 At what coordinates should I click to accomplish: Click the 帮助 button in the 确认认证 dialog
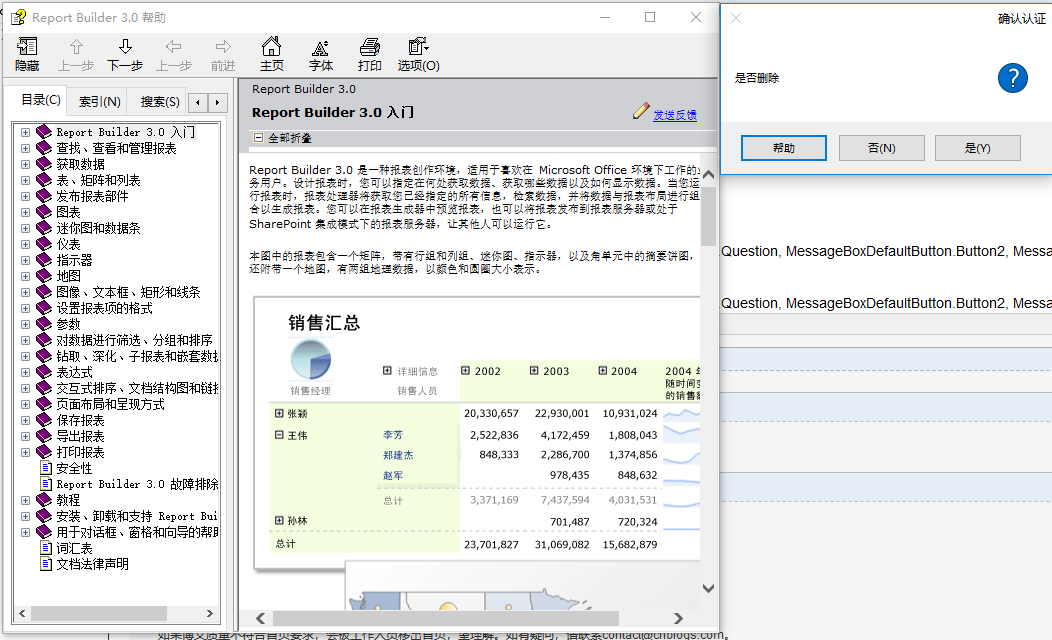(x=784, y=148)
